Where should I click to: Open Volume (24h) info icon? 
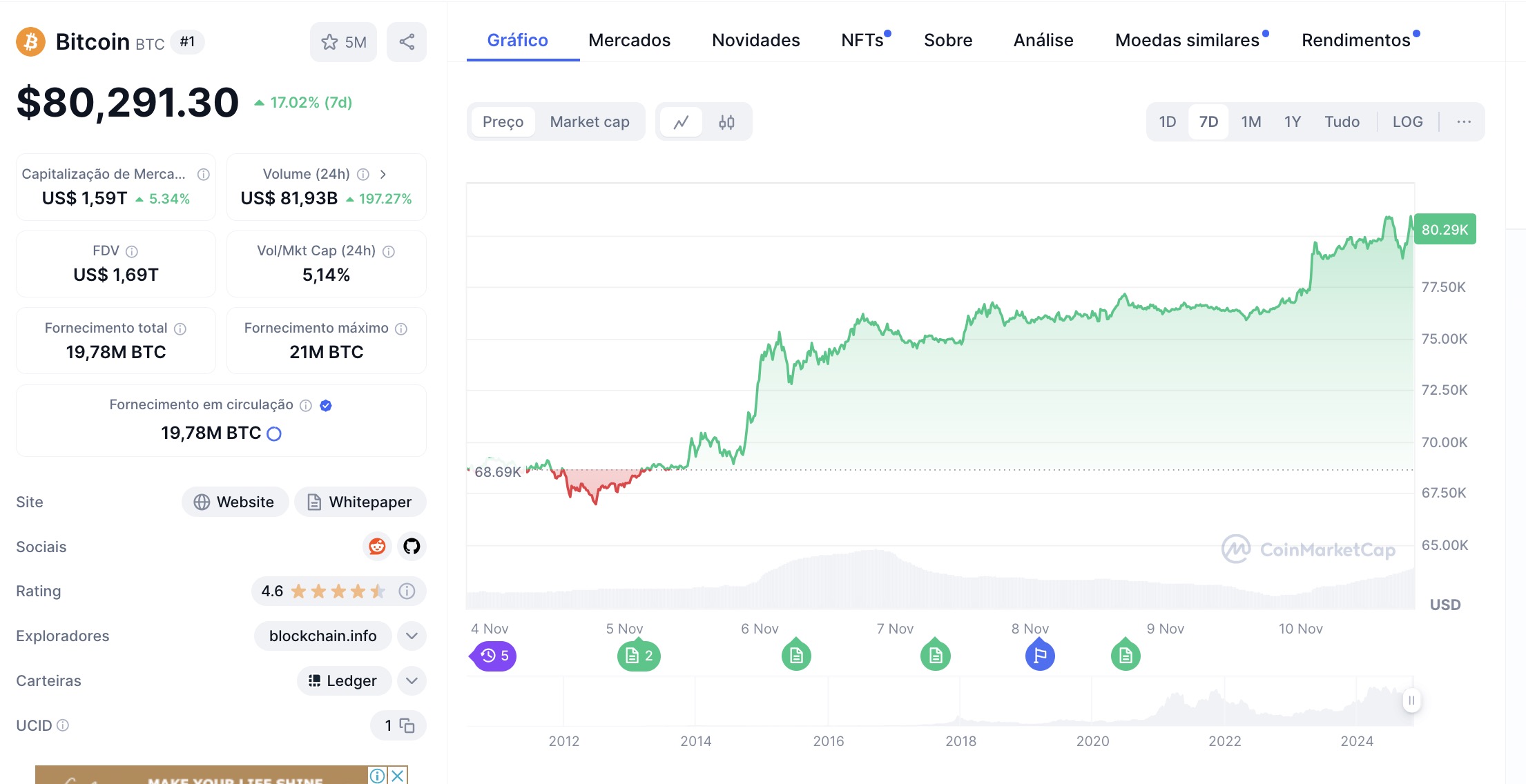pyautogui.click(x=363, y=175)
